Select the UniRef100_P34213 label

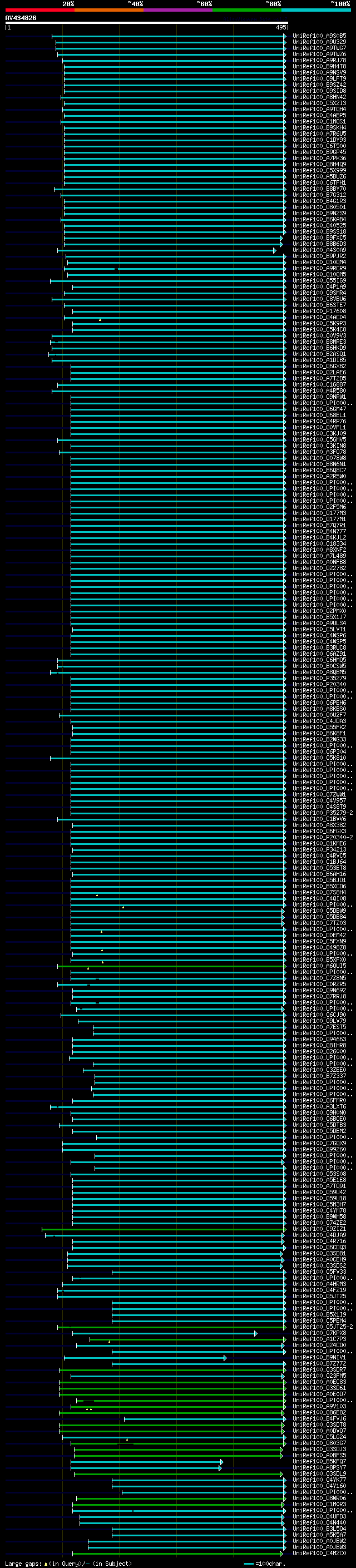coord(319,850)
